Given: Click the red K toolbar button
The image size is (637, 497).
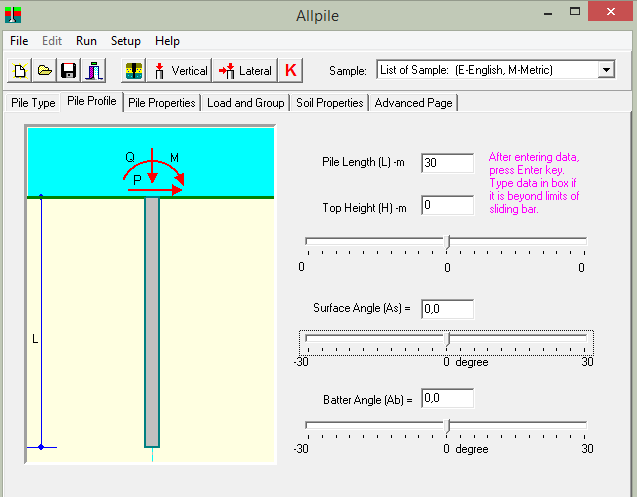Looking at the screenshot, I should (290, 71).
